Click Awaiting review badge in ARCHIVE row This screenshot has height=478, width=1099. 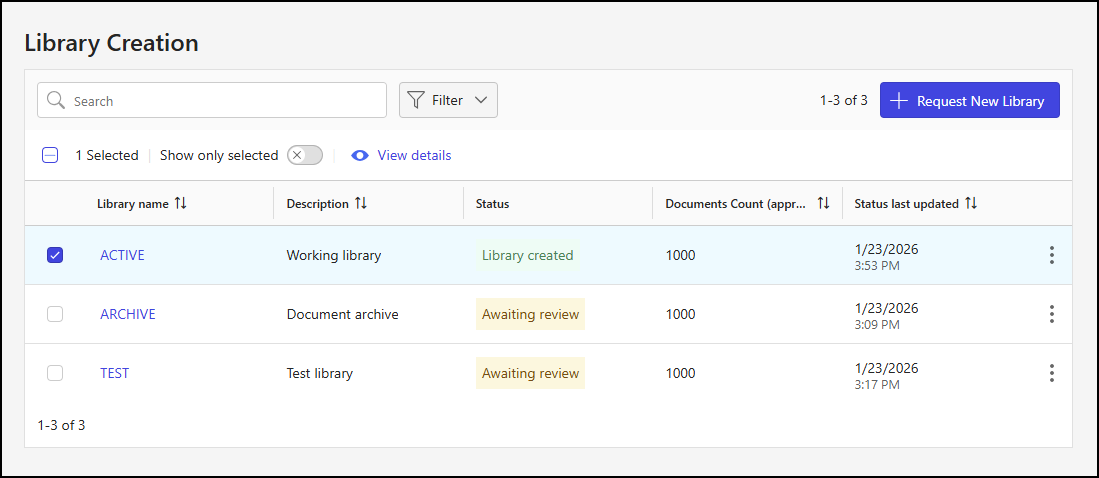tap(531, 314)
